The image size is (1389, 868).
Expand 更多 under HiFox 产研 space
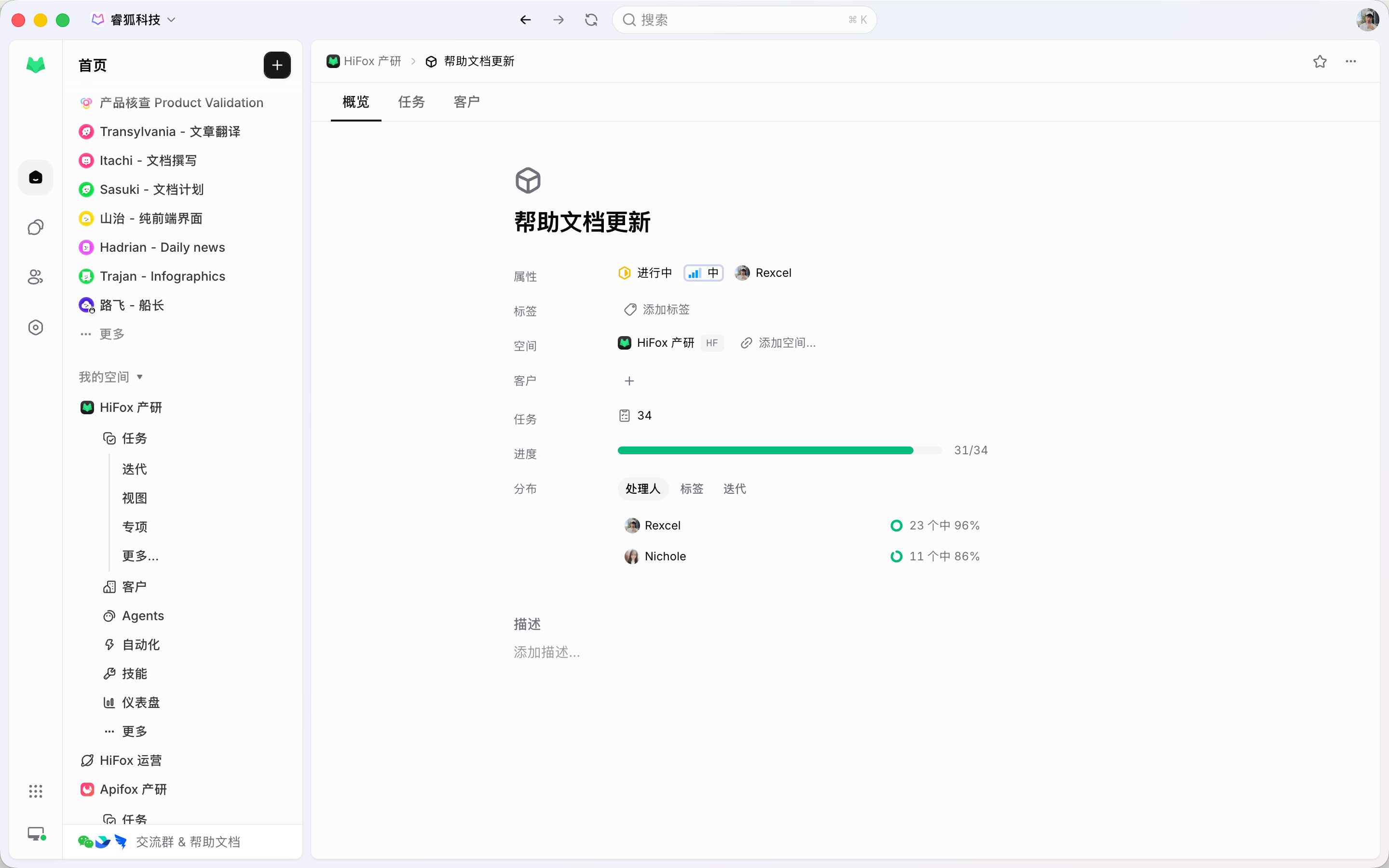(x=126, y=732)
